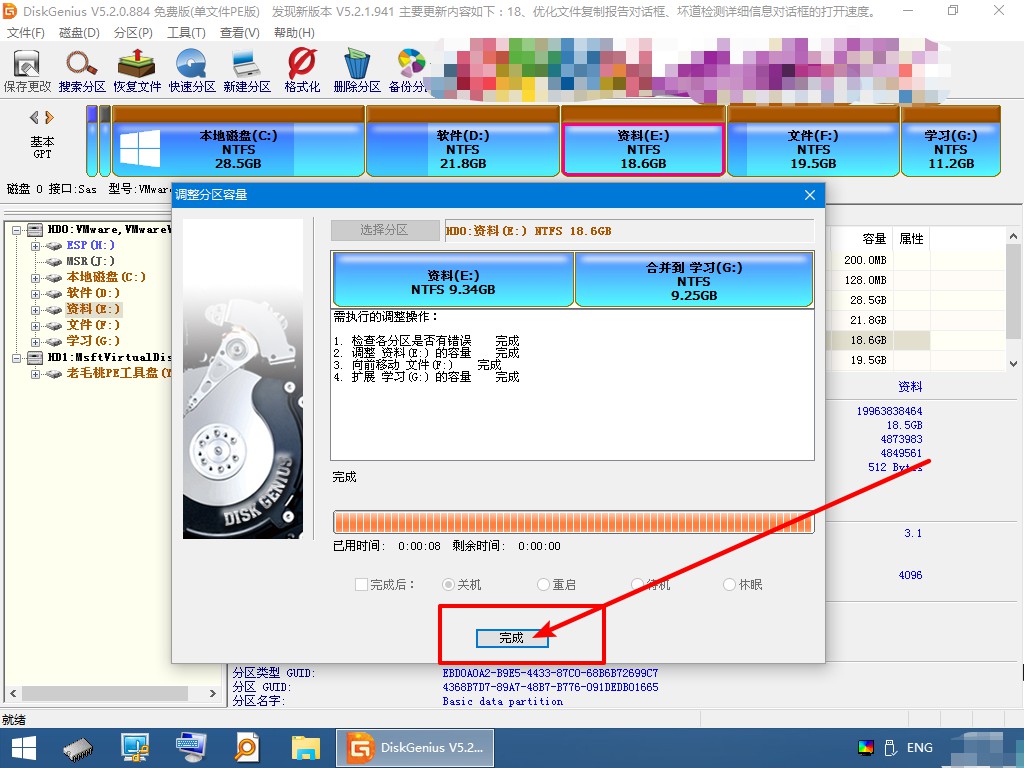Screen dimensions: 1024x768
Task: Collapse the HD1 MsftVirtualDisk tree node
Action: pos(16,358)
